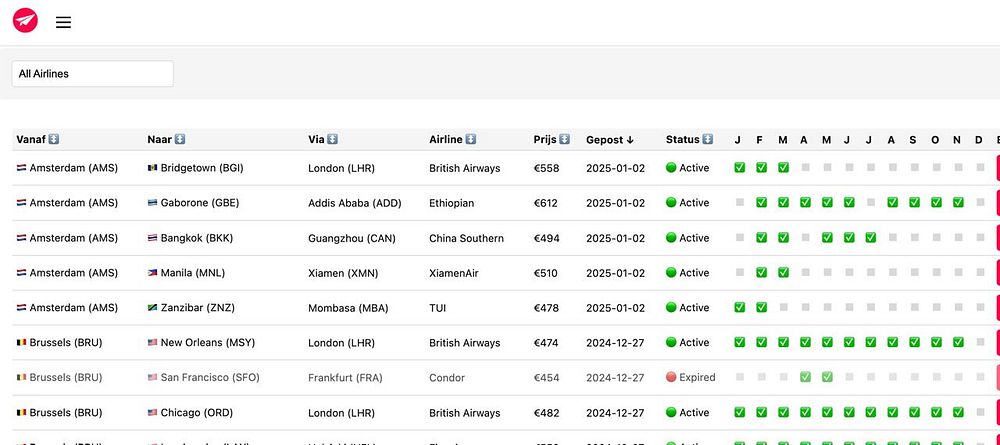Toggle February checkbox for Gaborone row

(761, 203)
